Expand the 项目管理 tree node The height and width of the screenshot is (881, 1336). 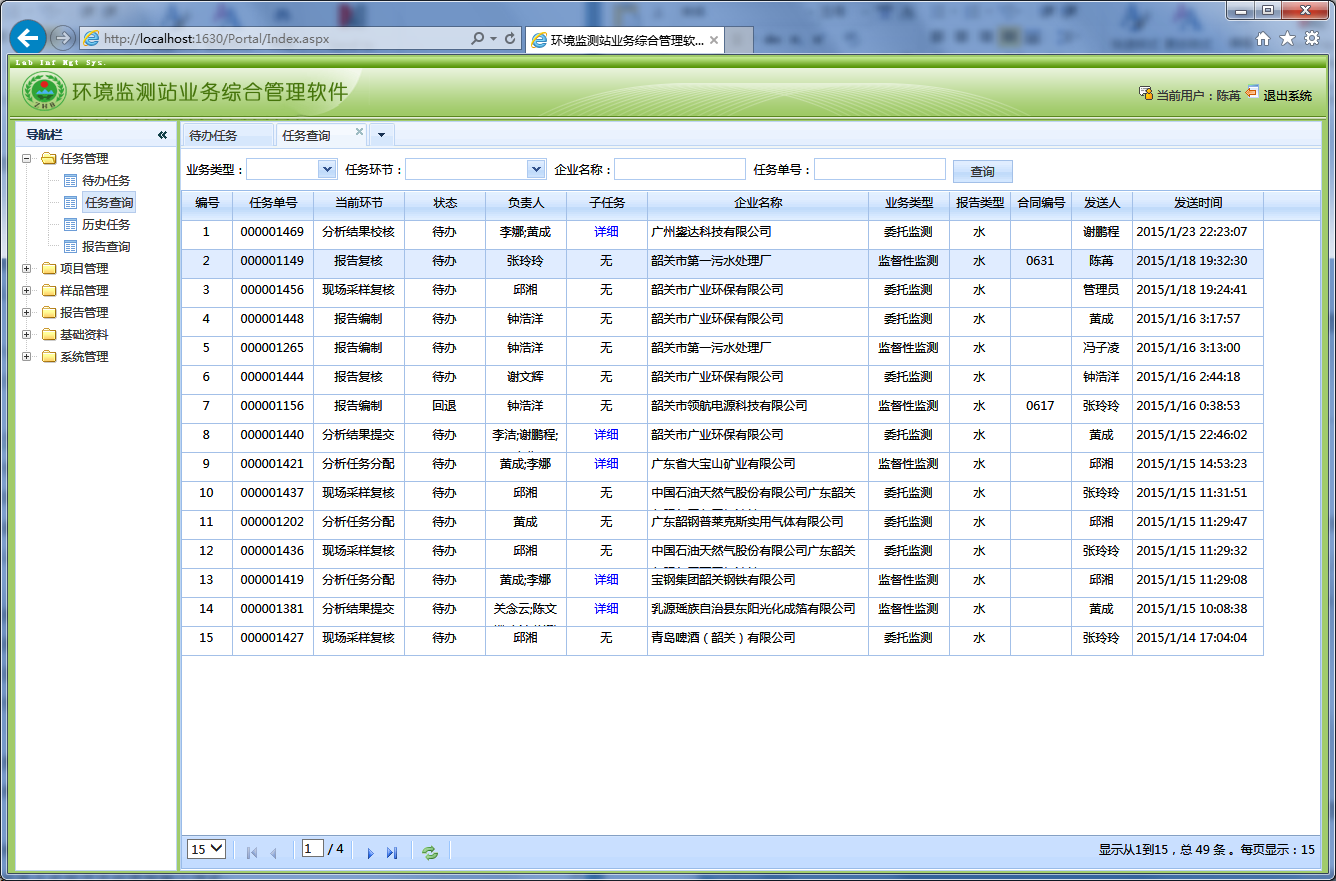(27, 268)
